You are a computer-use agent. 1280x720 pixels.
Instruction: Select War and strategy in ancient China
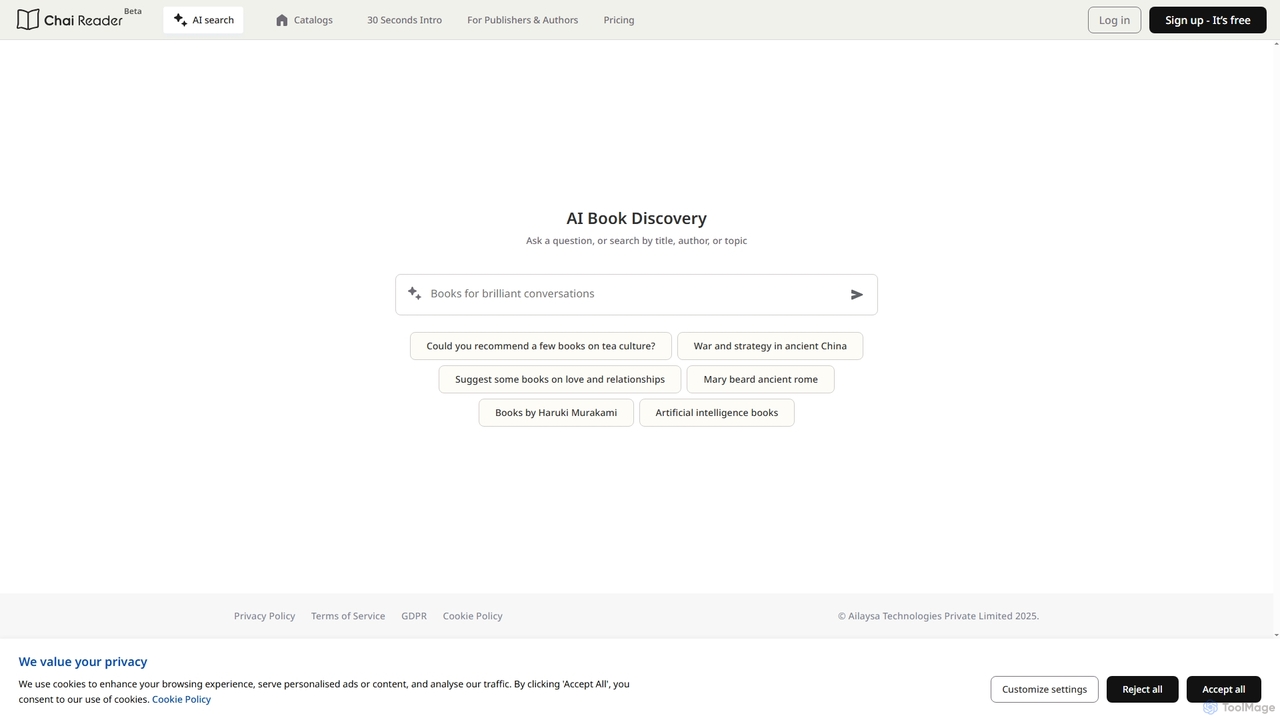(770, 346)
